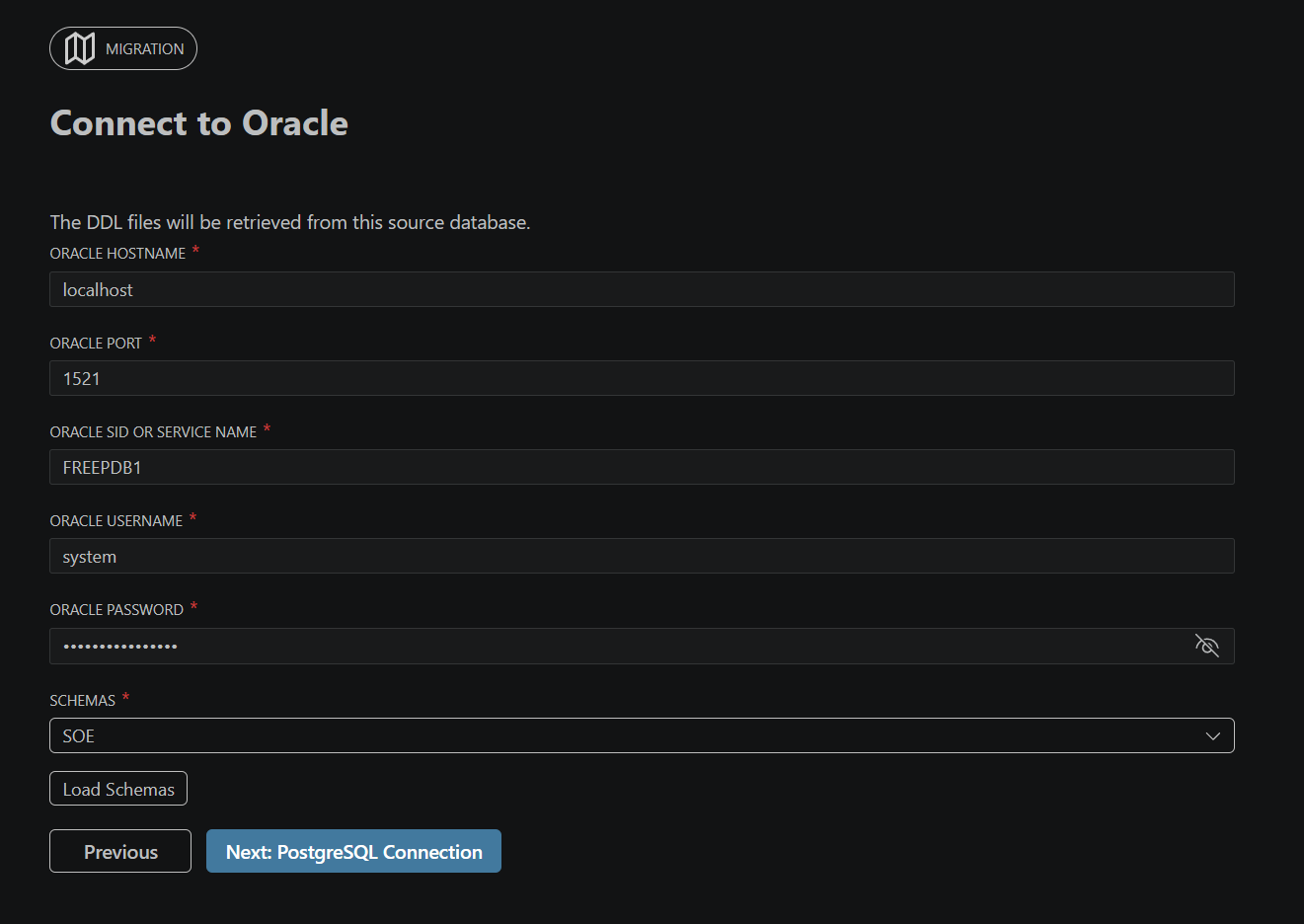Click the Oracle Port field showing 1521
Image resolution: width=1304 pixels, height=924 pixels.
tap(642, 378)
